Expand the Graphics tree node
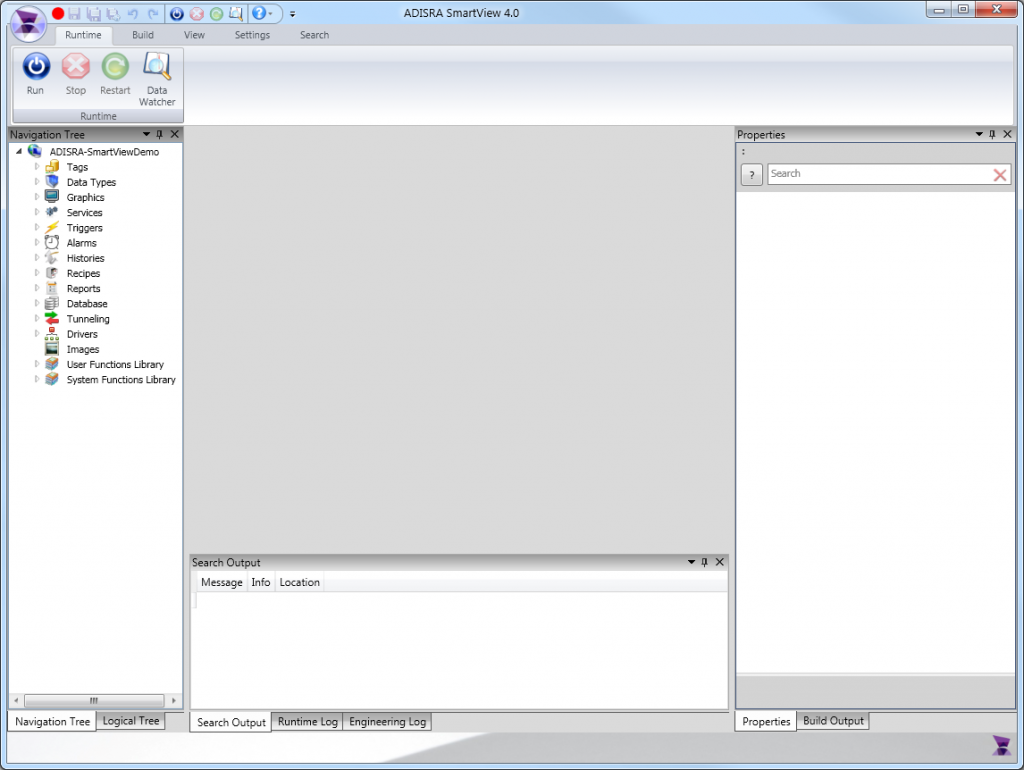Image resolution: width=1024 pixels, height=770 pixels. click(x=37, y=197)
